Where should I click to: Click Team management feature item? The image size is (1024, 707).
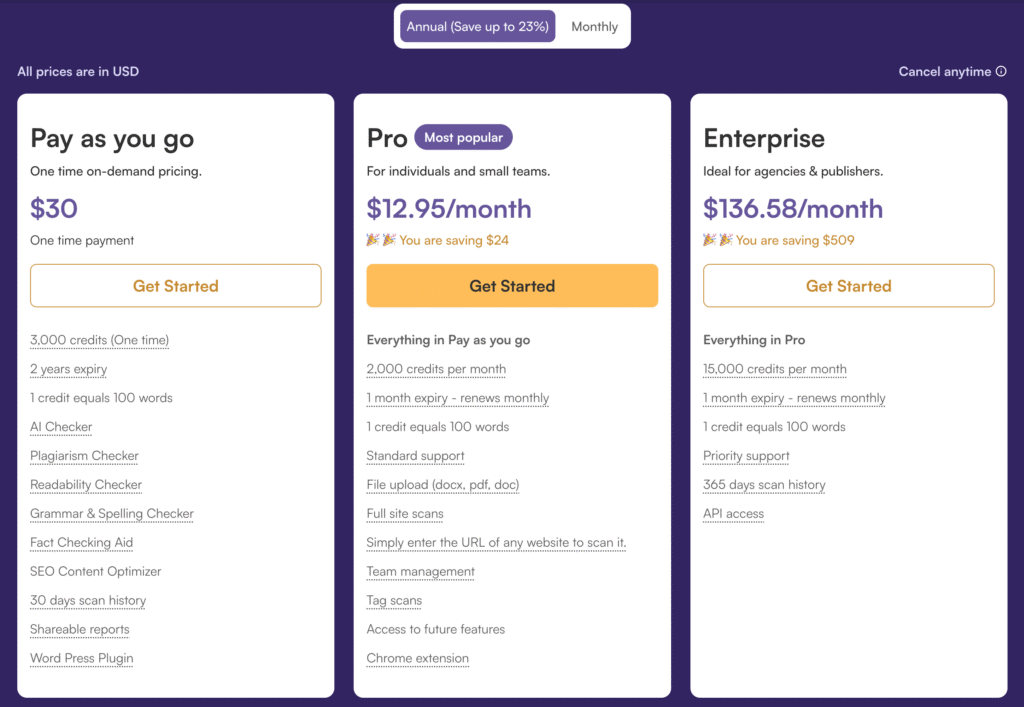coord(421,571)
